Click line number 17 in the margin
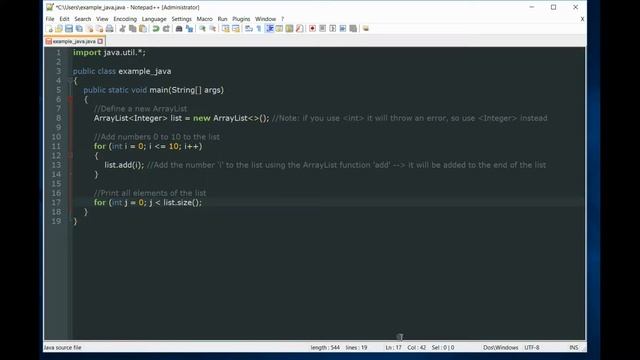Image resolution: width=640 pixels, height=360 pixels. click(56, 202)
